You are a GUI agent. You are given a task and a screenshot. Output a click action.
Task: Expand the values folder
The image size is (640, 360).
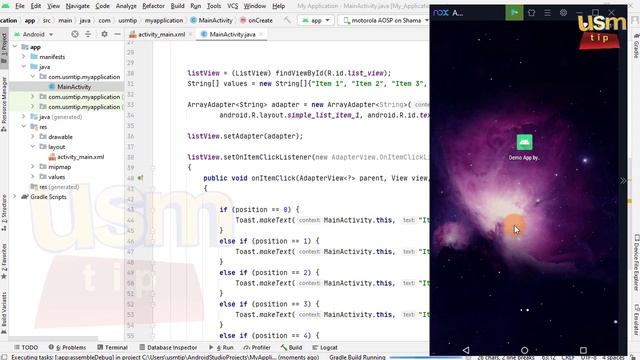pos(33,177)
